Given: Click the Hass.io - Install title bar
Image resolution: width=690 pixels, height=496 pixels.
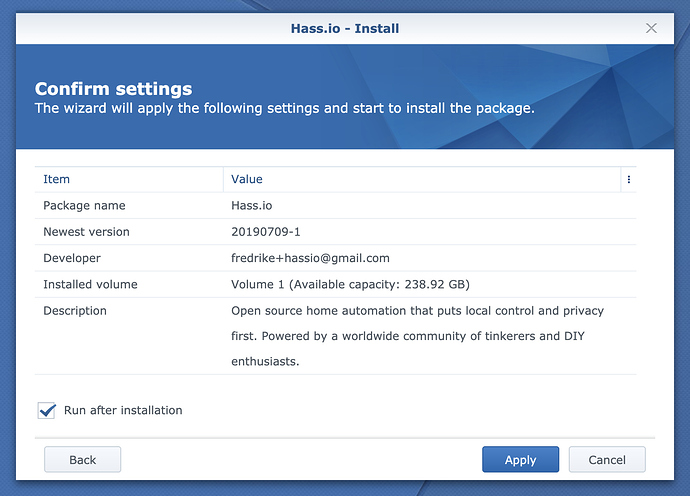Looking at the screenshot, I should point(345,29).
